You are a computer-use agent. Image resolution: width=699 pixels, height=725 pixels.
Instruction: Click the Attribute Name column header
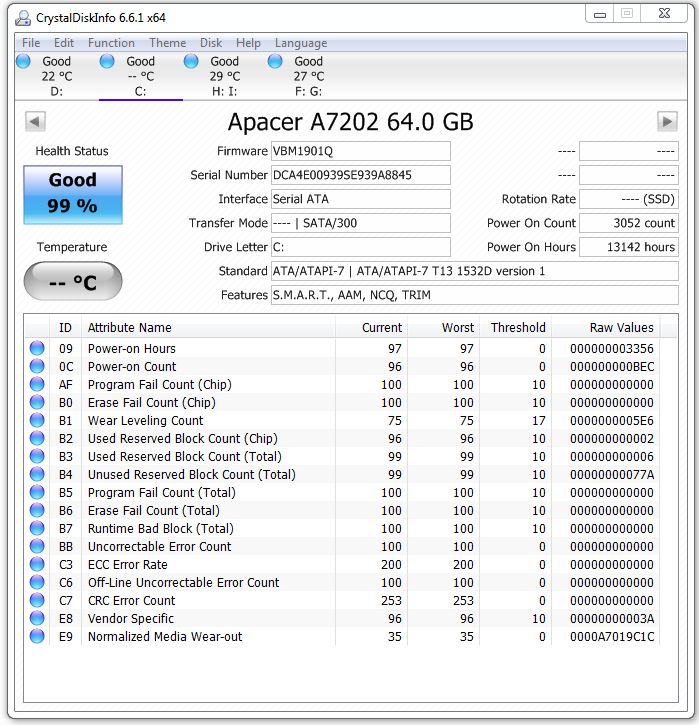[x=208, y=328]
